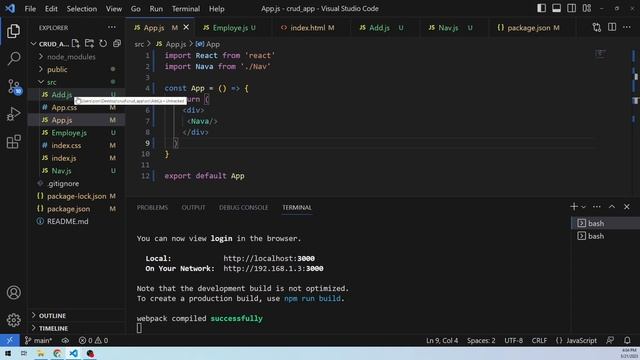Collapse all folders in Explorer
The height and width of the screenshot is (360, 640).
tap(117, 44)
